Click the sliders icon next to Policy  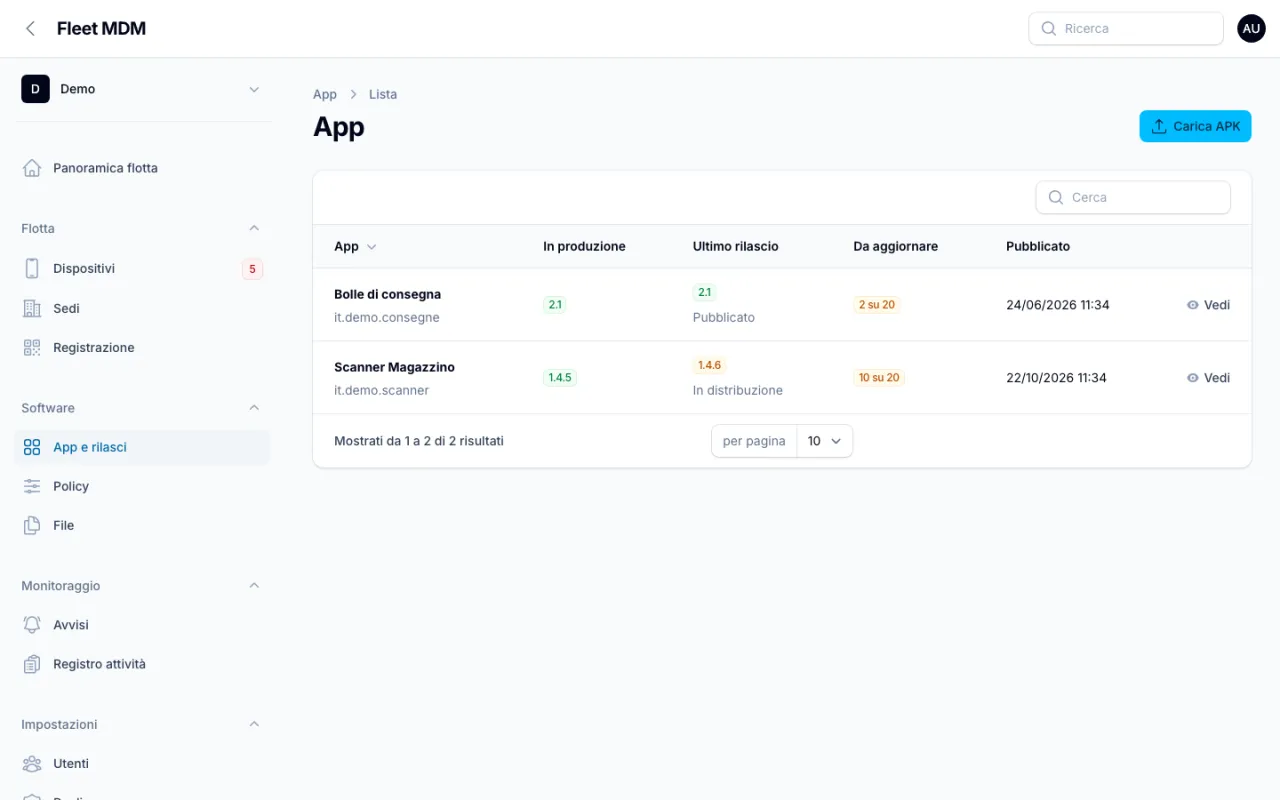click(x=32, y=486)
